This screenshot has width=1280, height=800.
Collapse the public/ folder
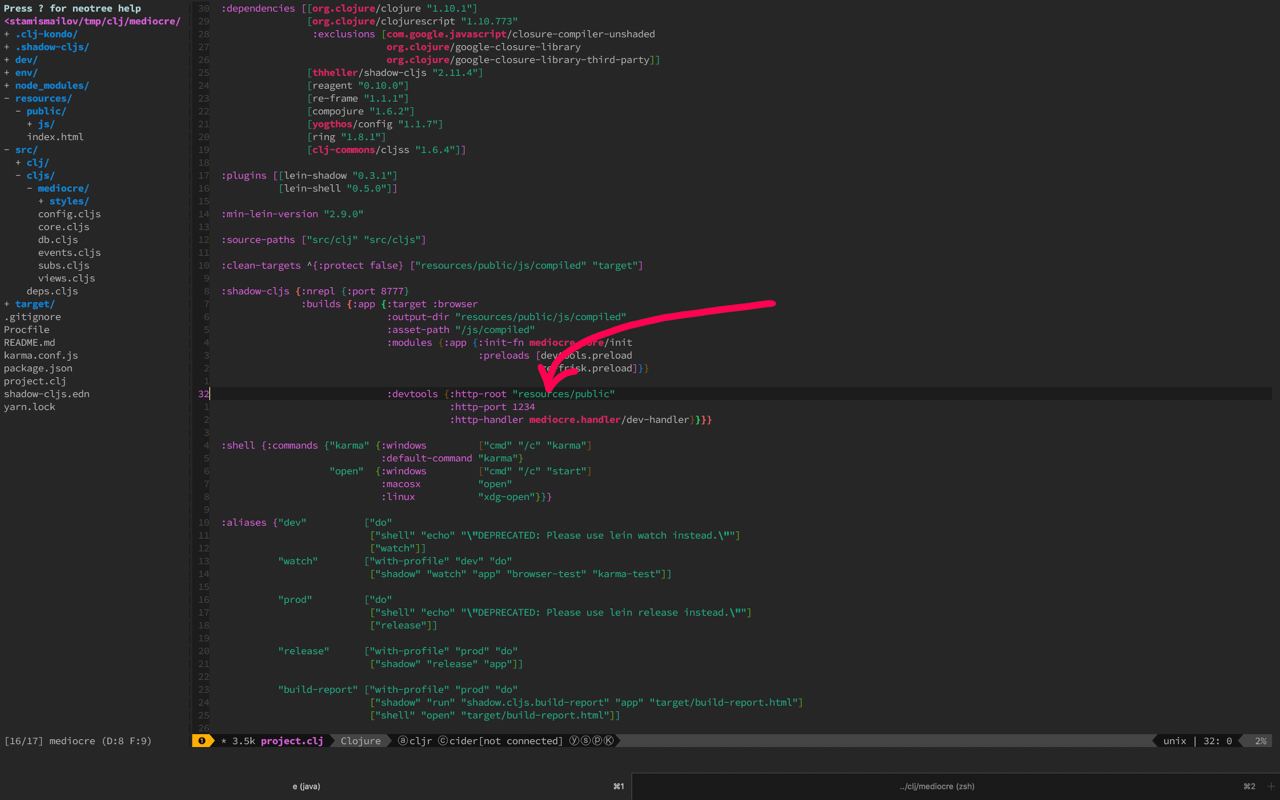(x=40, y=111)
